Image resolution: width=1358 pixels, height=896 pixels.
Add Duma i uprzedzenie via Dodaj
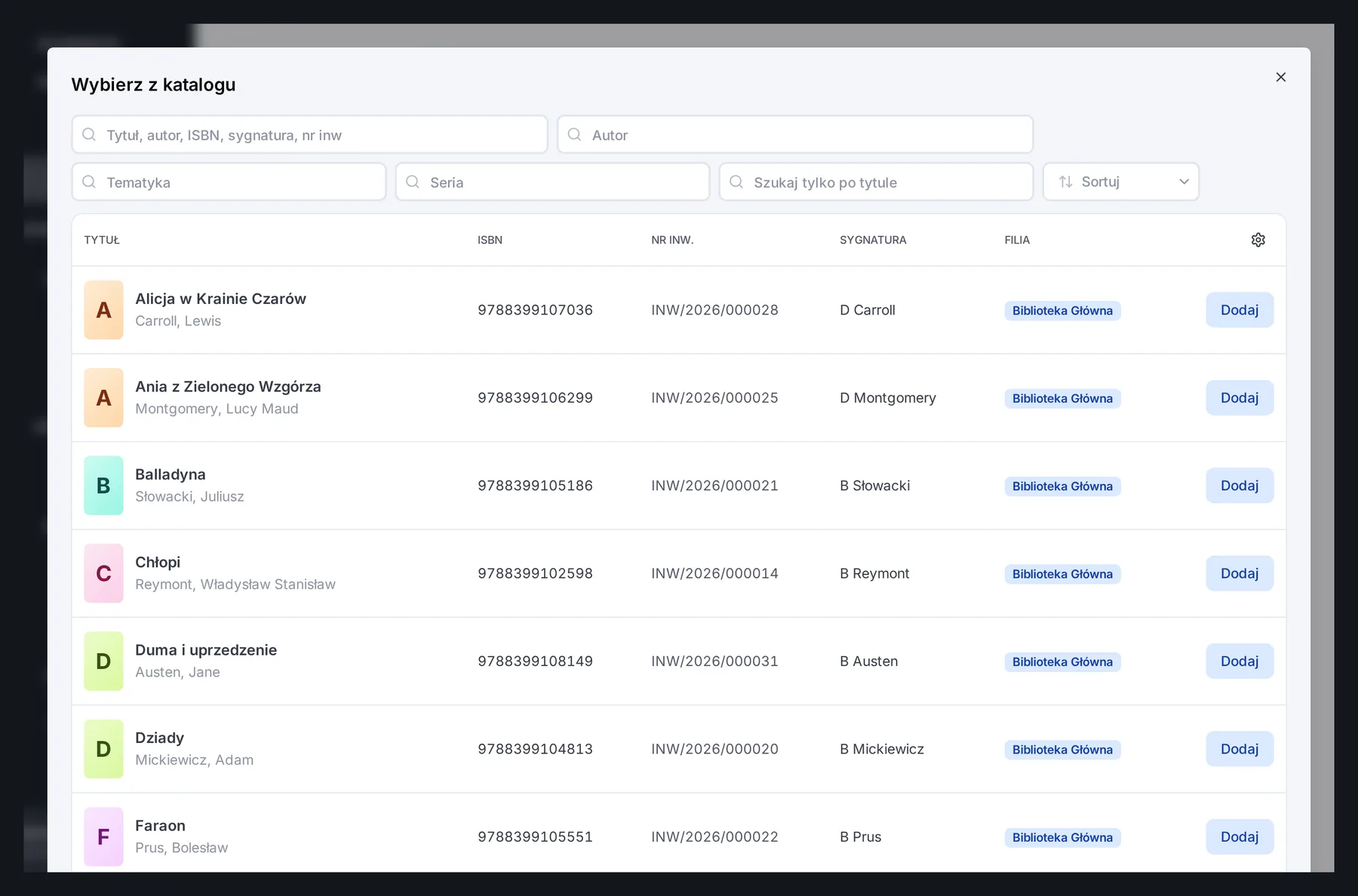(x=1240, y=661)
